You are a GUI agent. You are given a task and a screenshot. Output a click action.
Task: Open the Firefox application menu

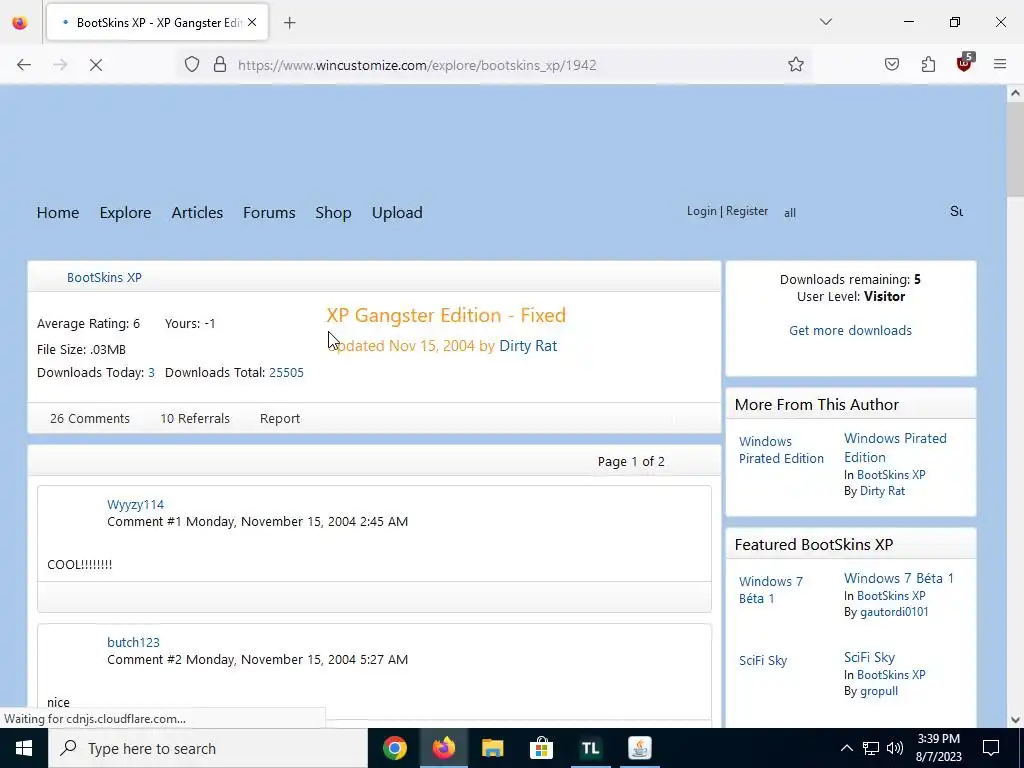pos(1000,64)
